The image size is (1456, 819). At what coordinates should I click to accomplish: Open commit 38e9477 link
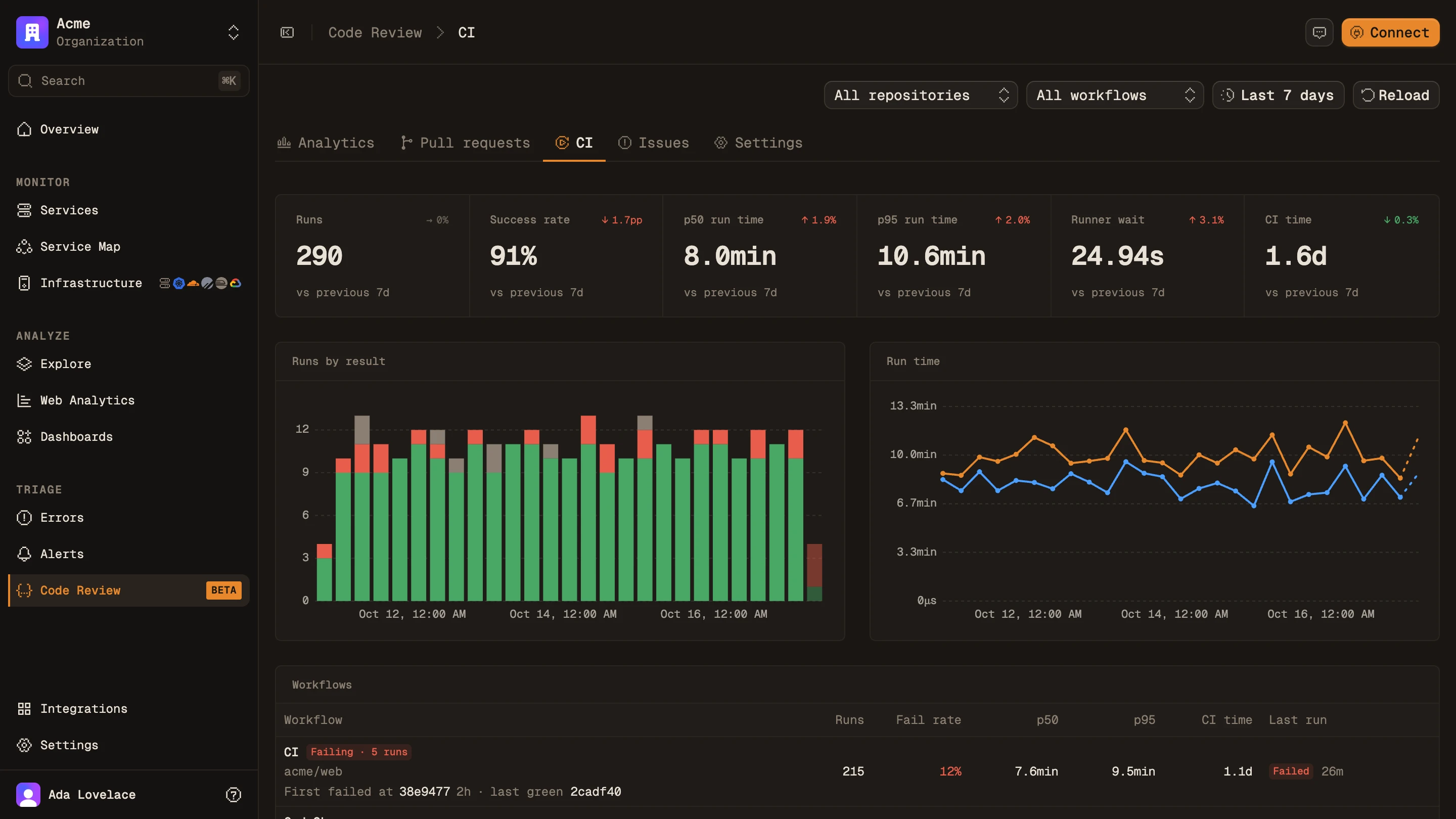coord(425,792)
